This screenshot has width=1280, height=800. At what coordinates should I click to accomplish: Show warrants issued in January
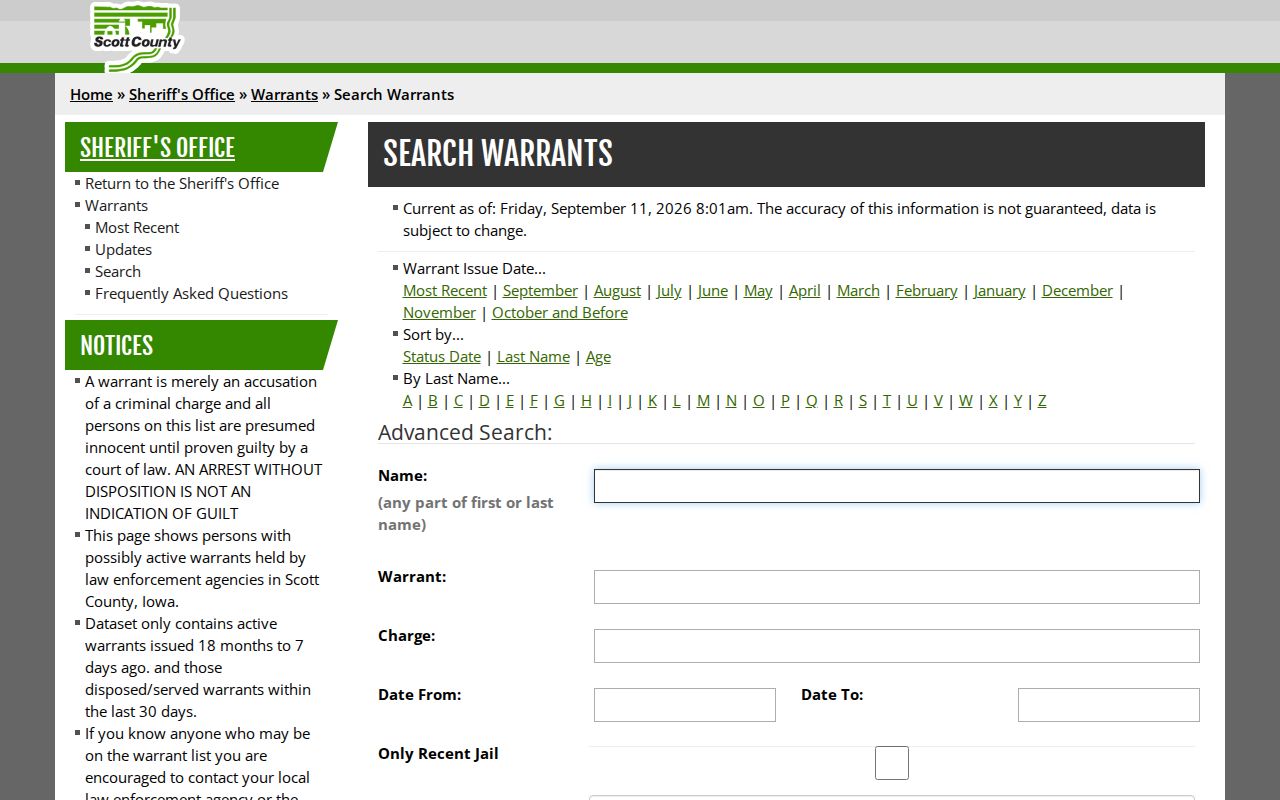pyautogui.click(x=999, y=290)
